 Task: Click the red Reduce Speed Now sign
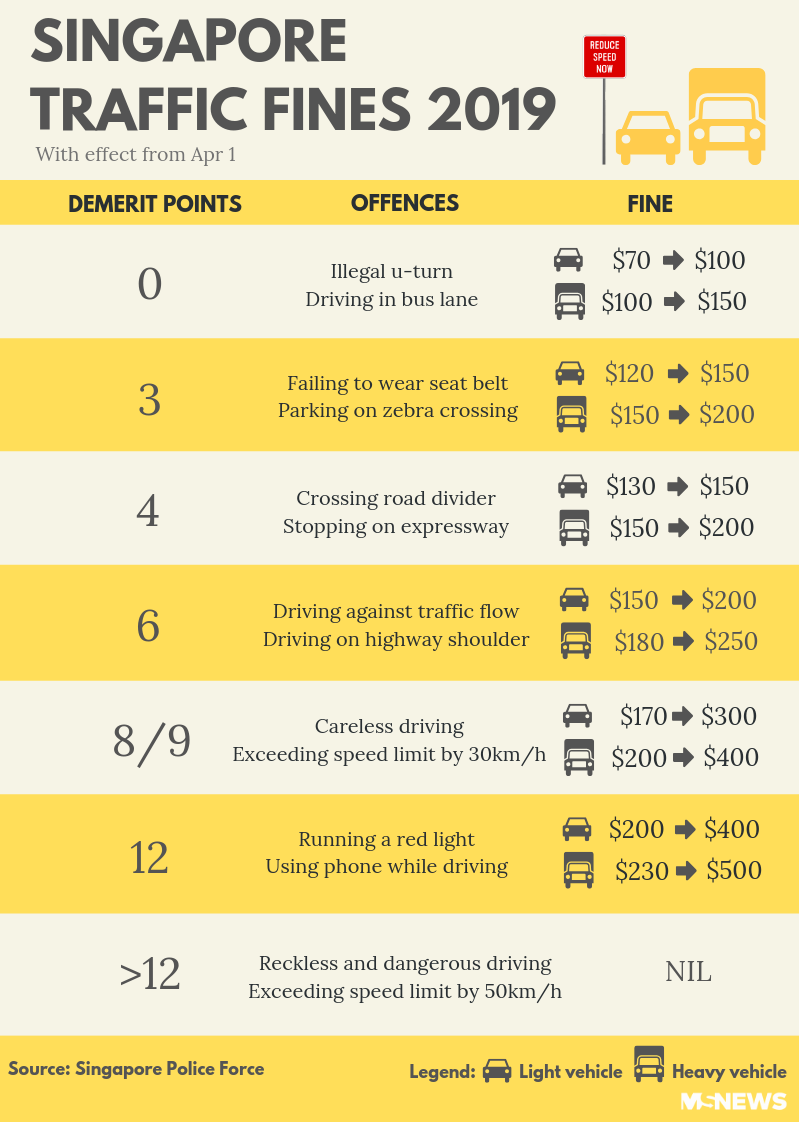pos(604,57)
